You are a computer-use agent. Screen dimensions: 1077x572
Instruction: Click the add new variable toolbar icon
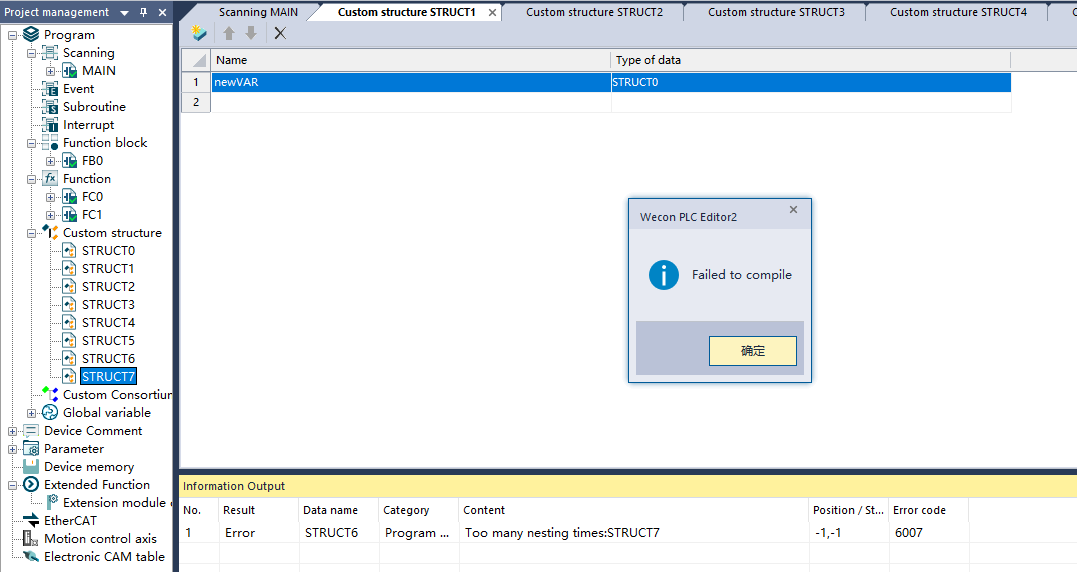click(x=200, y=33)
